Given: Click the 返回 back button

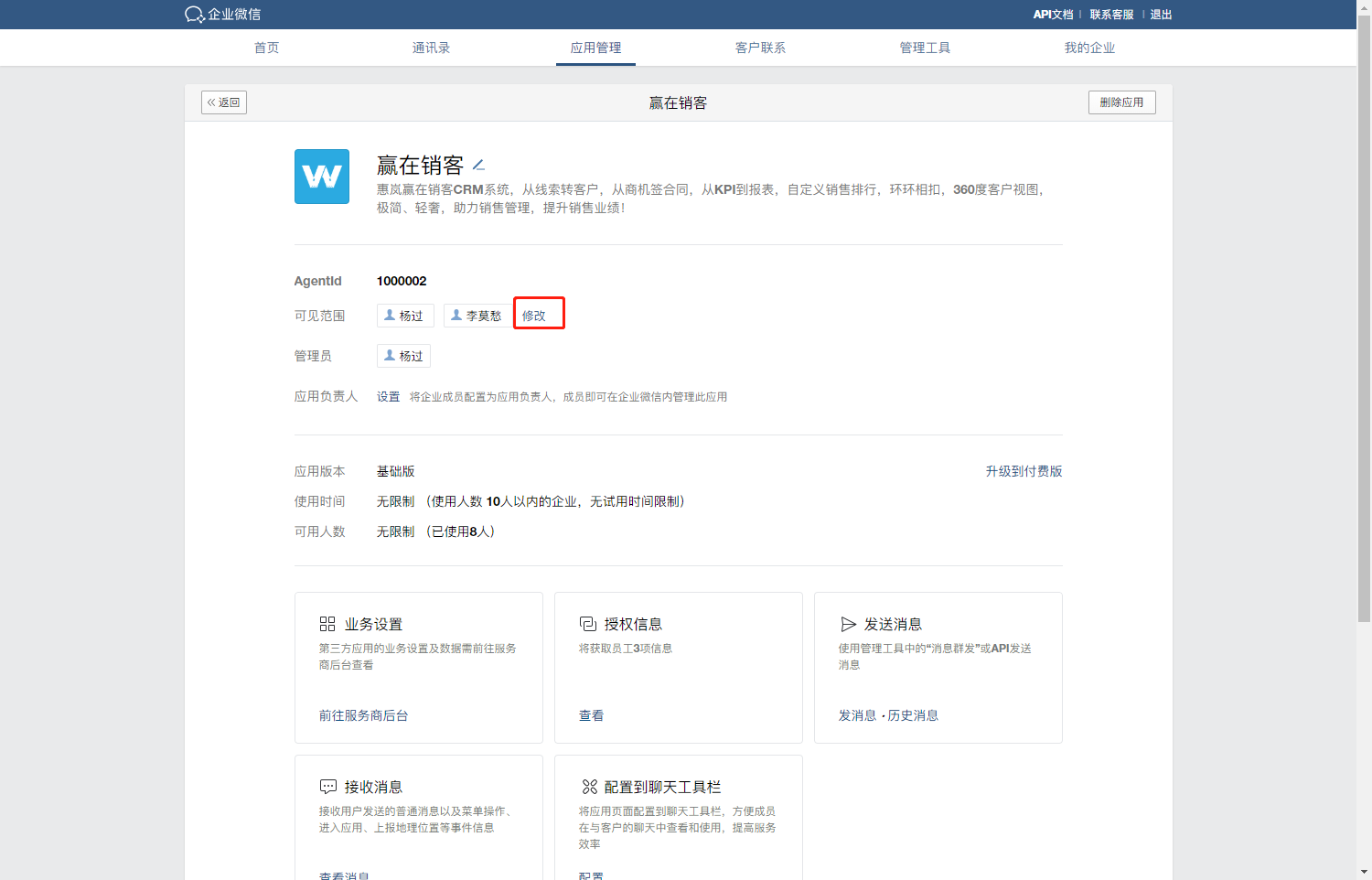Looking at the screenshot, I should (224, 102).
